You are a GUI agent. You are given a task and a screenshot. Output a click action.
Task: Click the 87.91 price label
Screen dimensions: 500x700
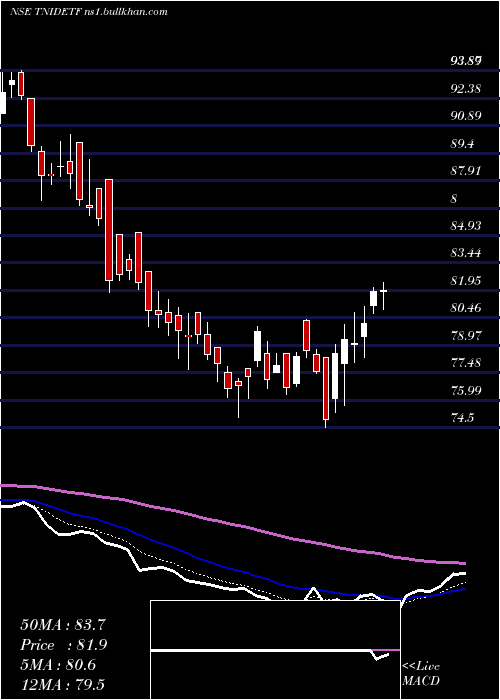tap(466, 171)
